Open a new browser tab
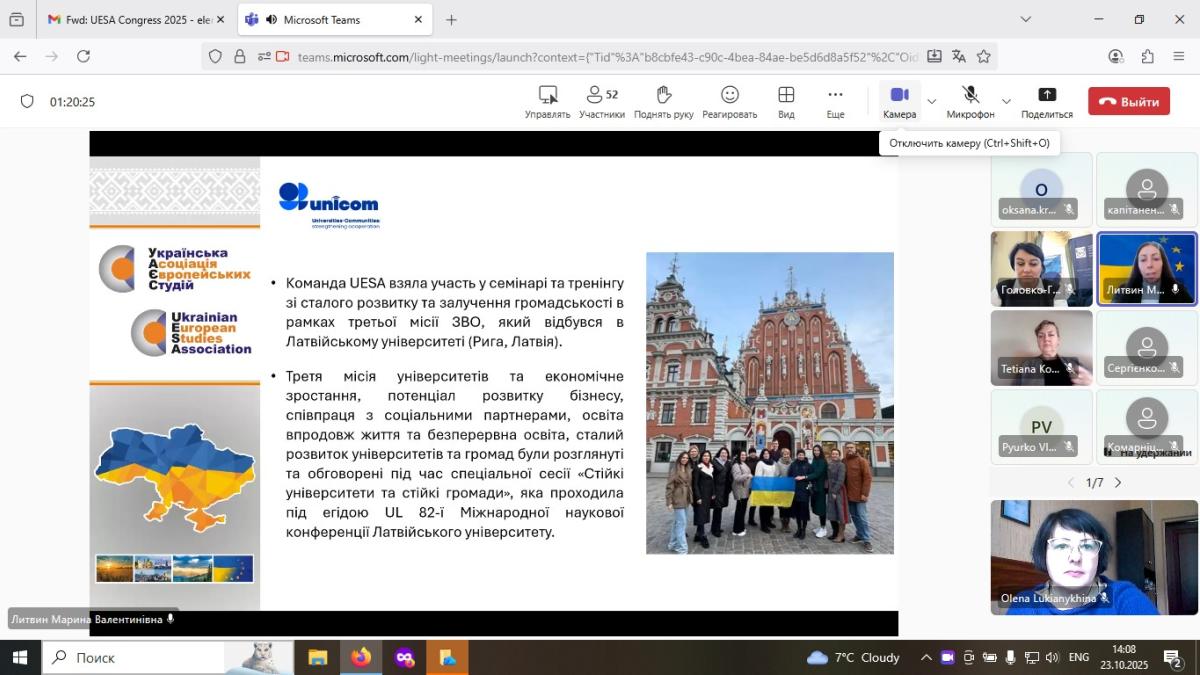Screen dimensions: 1200x675 click(x=451, y=20)
